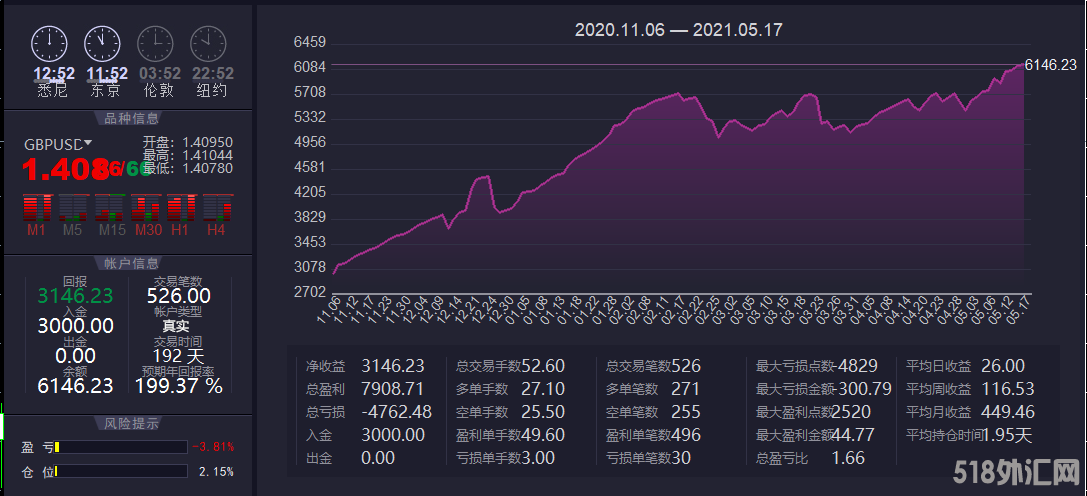This screenshot has height=496, width=1087.
Task: Click the 1.41044 high price value
Action: coord(207,155)
